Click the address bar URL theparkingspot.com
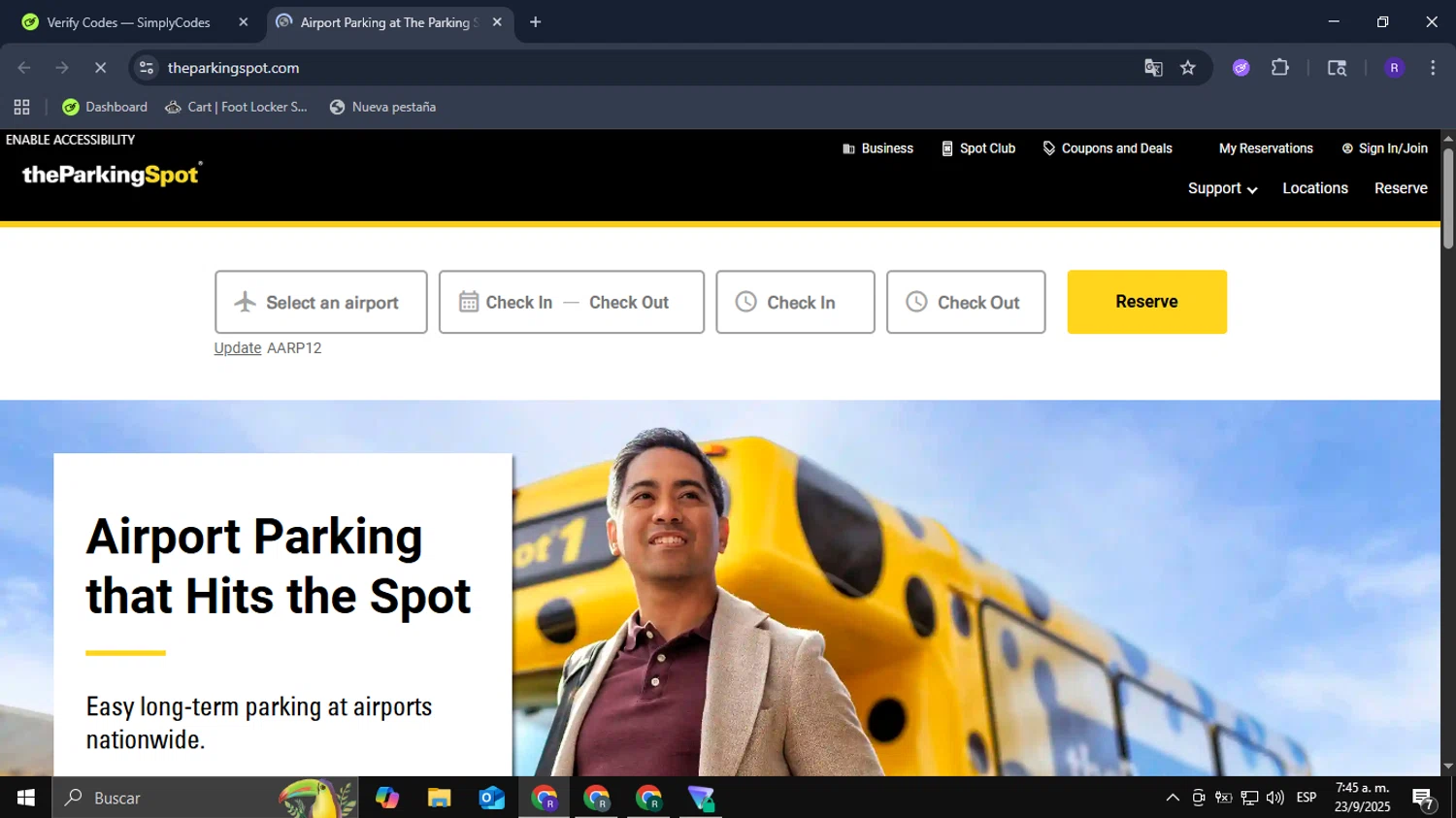1456x818 pixels. pos(233,68)
